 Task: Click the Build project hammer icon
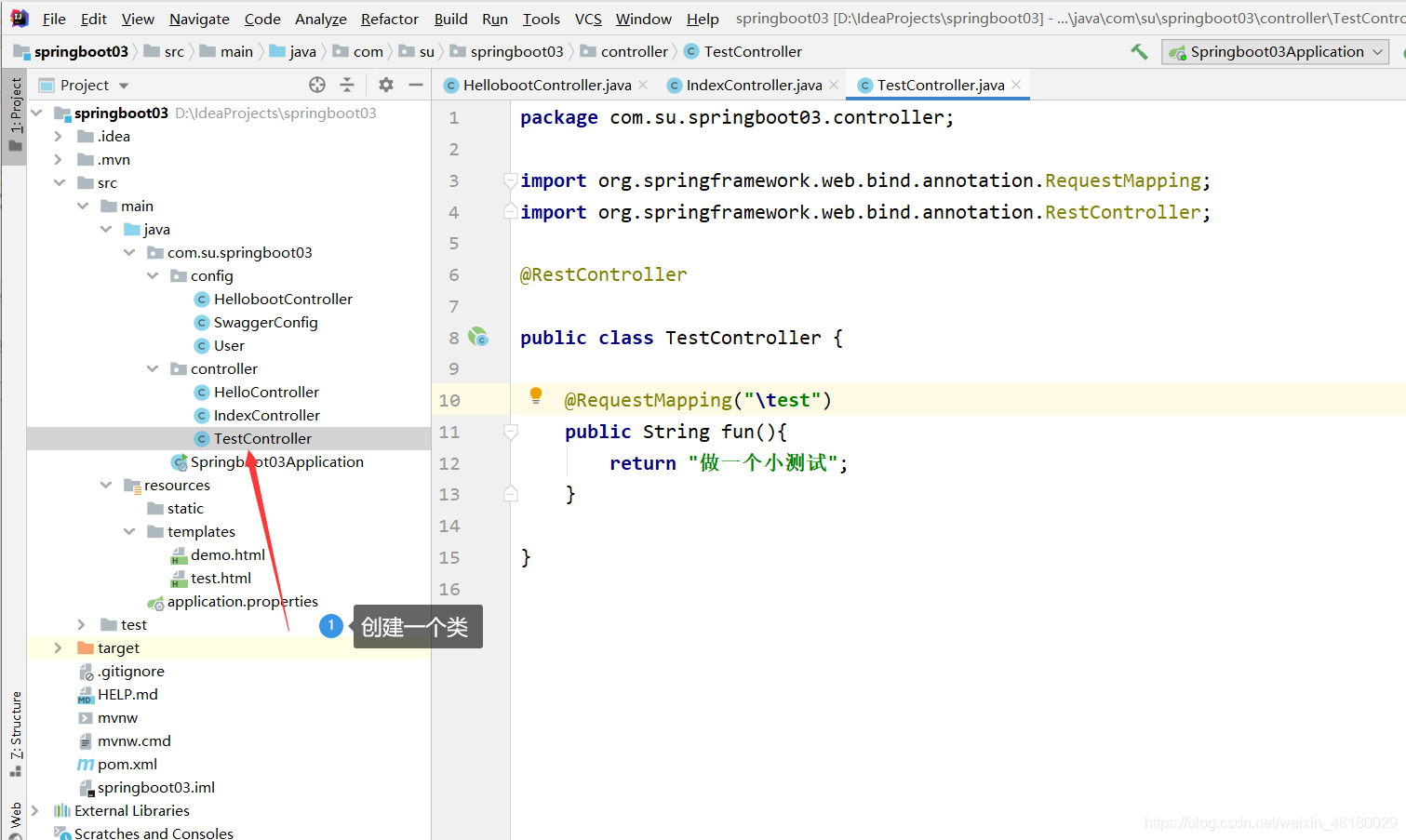coord(1139,52)
